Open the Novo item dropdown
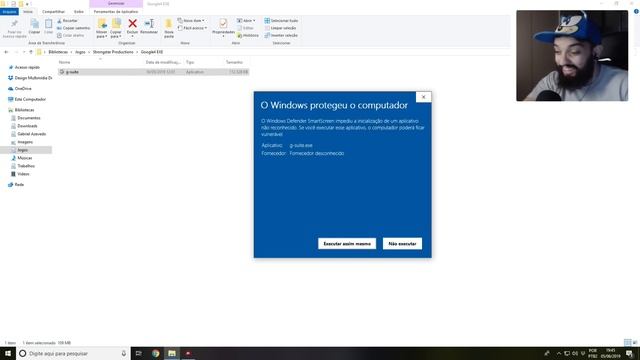Screen dimensions: 640x360 191,20
